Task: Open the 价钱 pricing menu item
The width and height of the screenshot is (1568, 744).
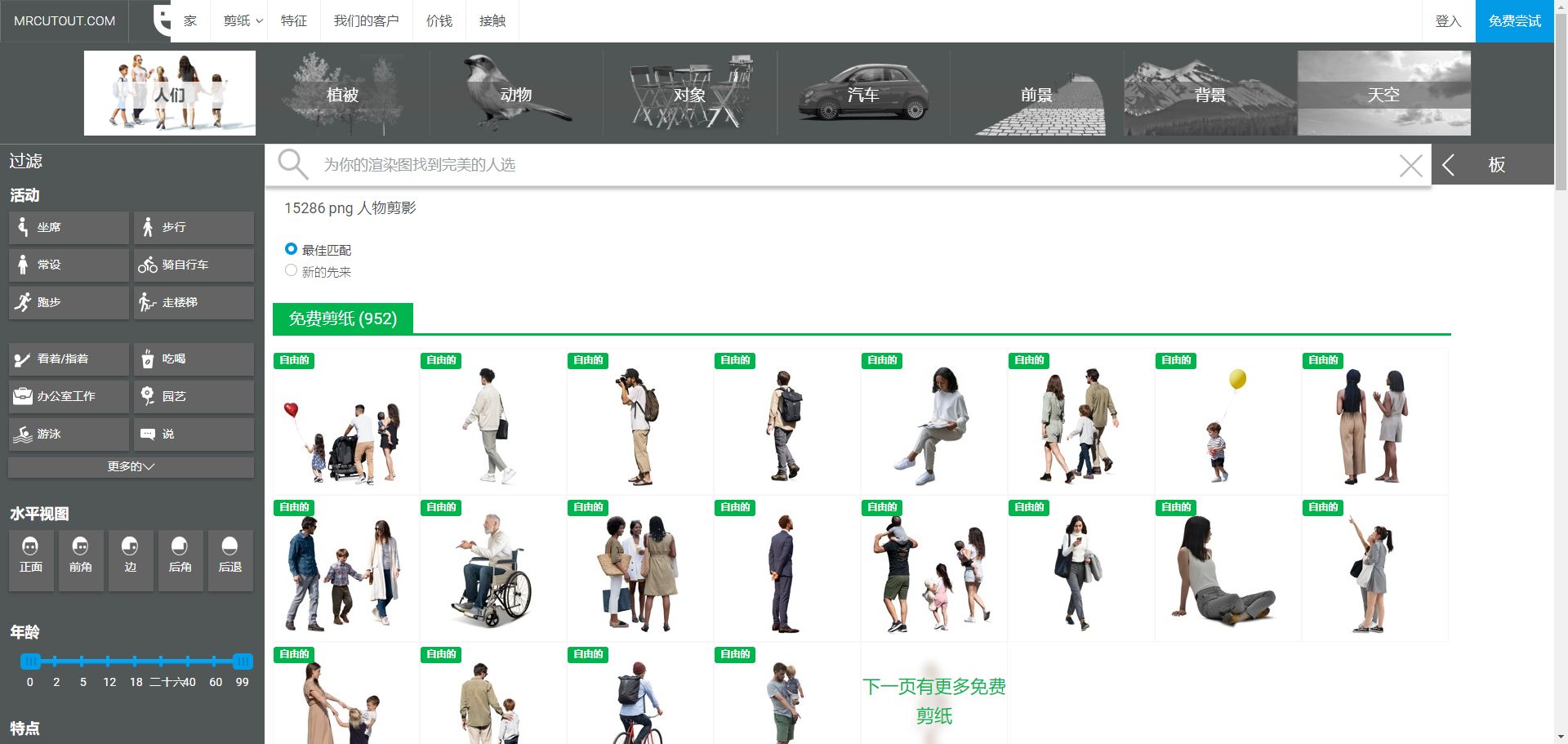Action: pyautogui.click(x=439, y=21)
